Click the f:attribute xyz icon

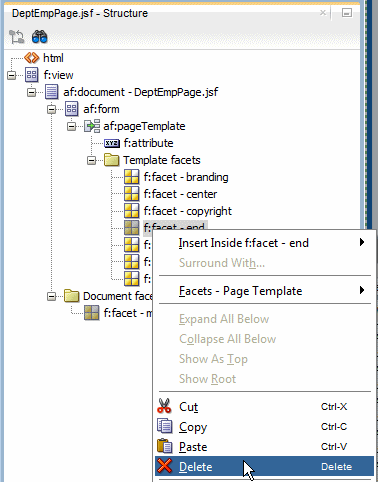tap(112, 143)
